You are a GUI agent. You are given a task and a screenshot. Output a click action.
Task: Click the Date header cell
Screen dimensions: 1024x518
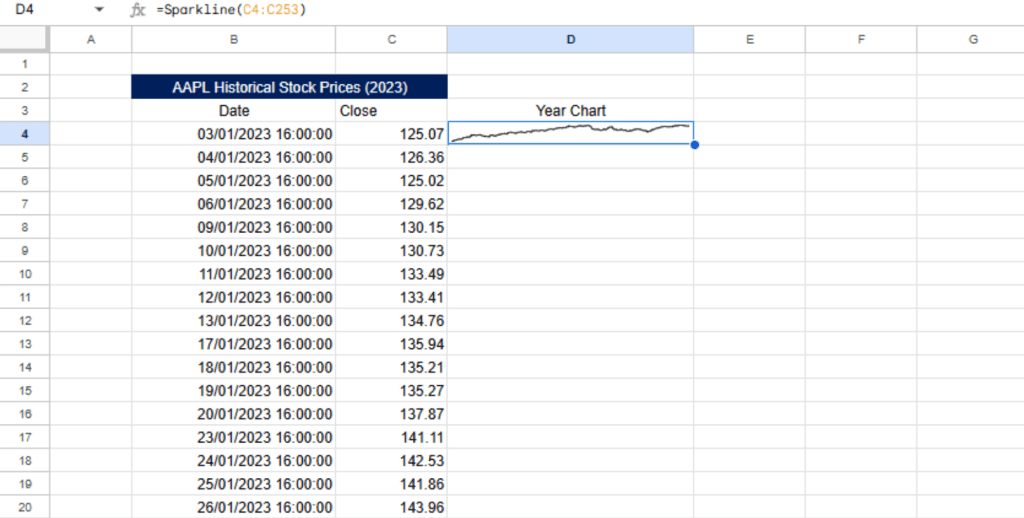click(x=233, y=111)
